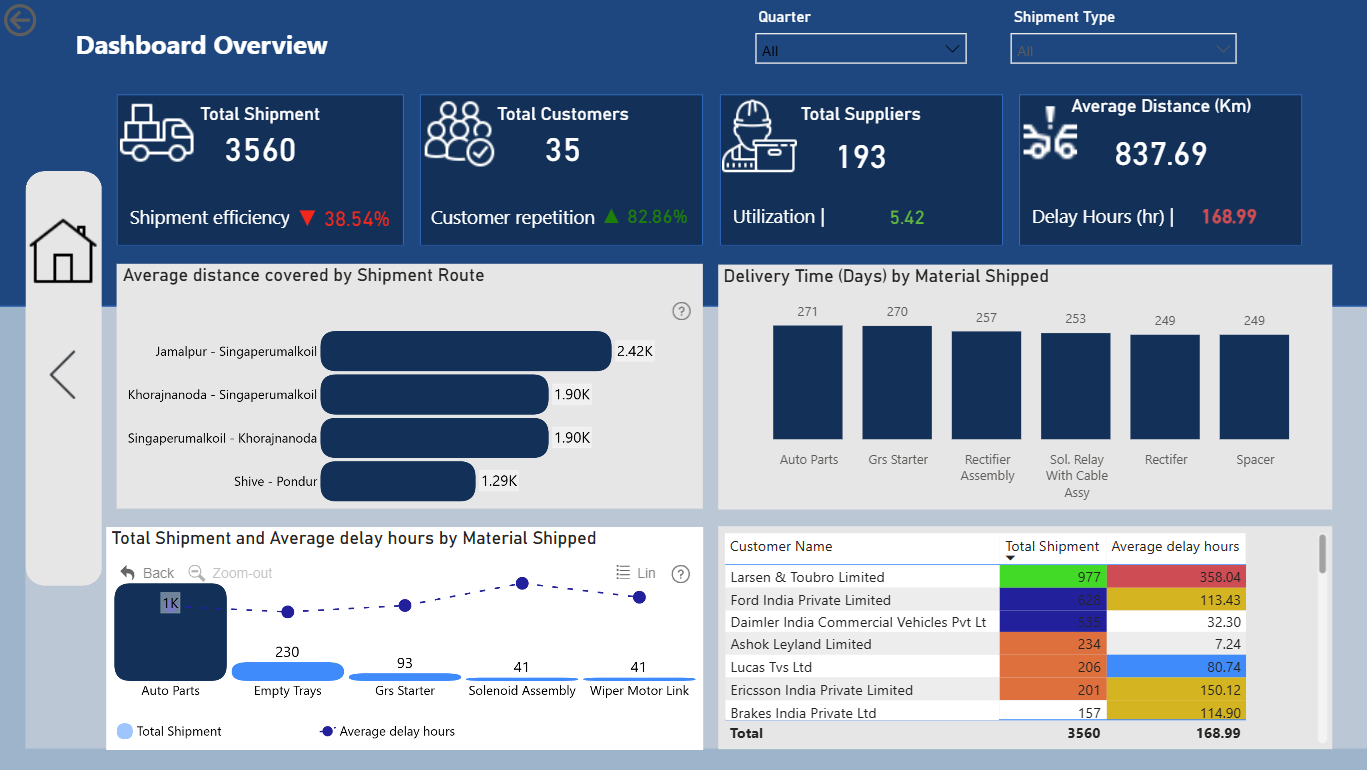Sort table by Total Shipment column
The image size is (1367, 770).
[x=1052, y=547]
